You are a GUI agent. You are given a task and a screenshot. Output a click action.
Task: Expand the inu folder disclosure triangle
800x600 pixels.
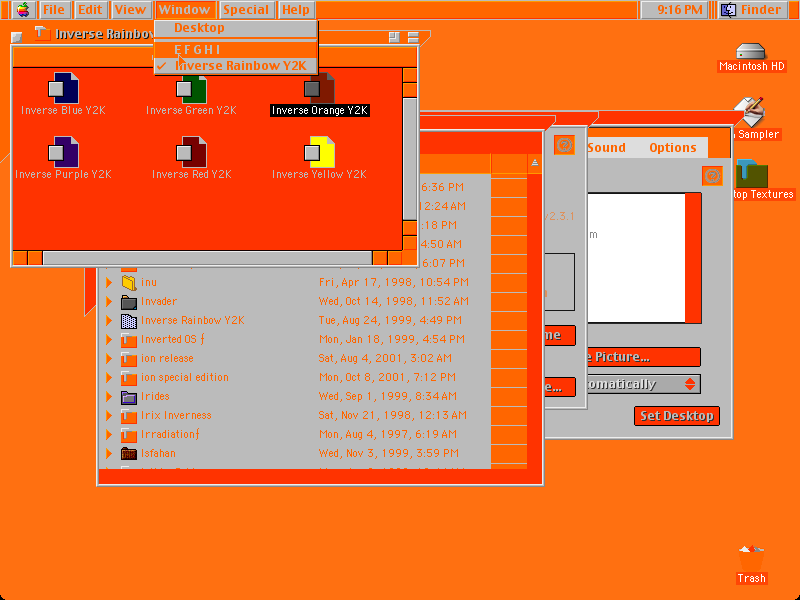(x=109, y=282)
